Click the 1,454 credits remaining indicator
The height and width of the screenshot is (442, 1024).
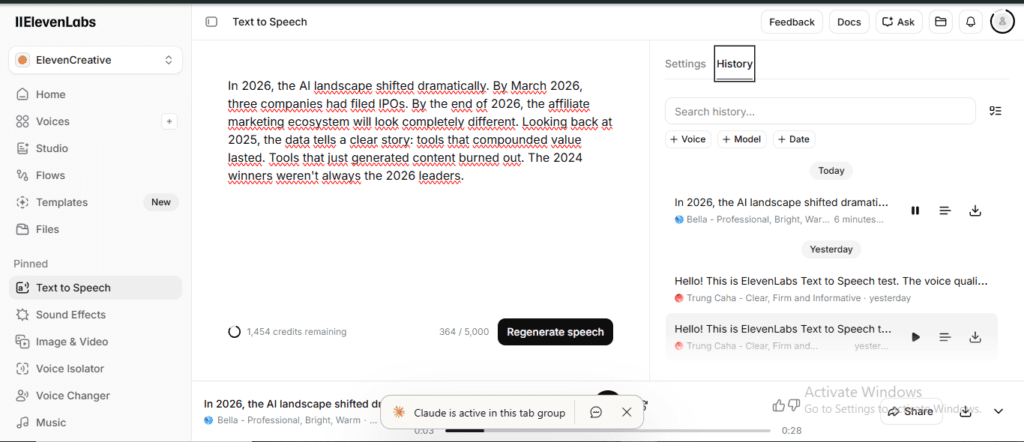tap(287, 332)
